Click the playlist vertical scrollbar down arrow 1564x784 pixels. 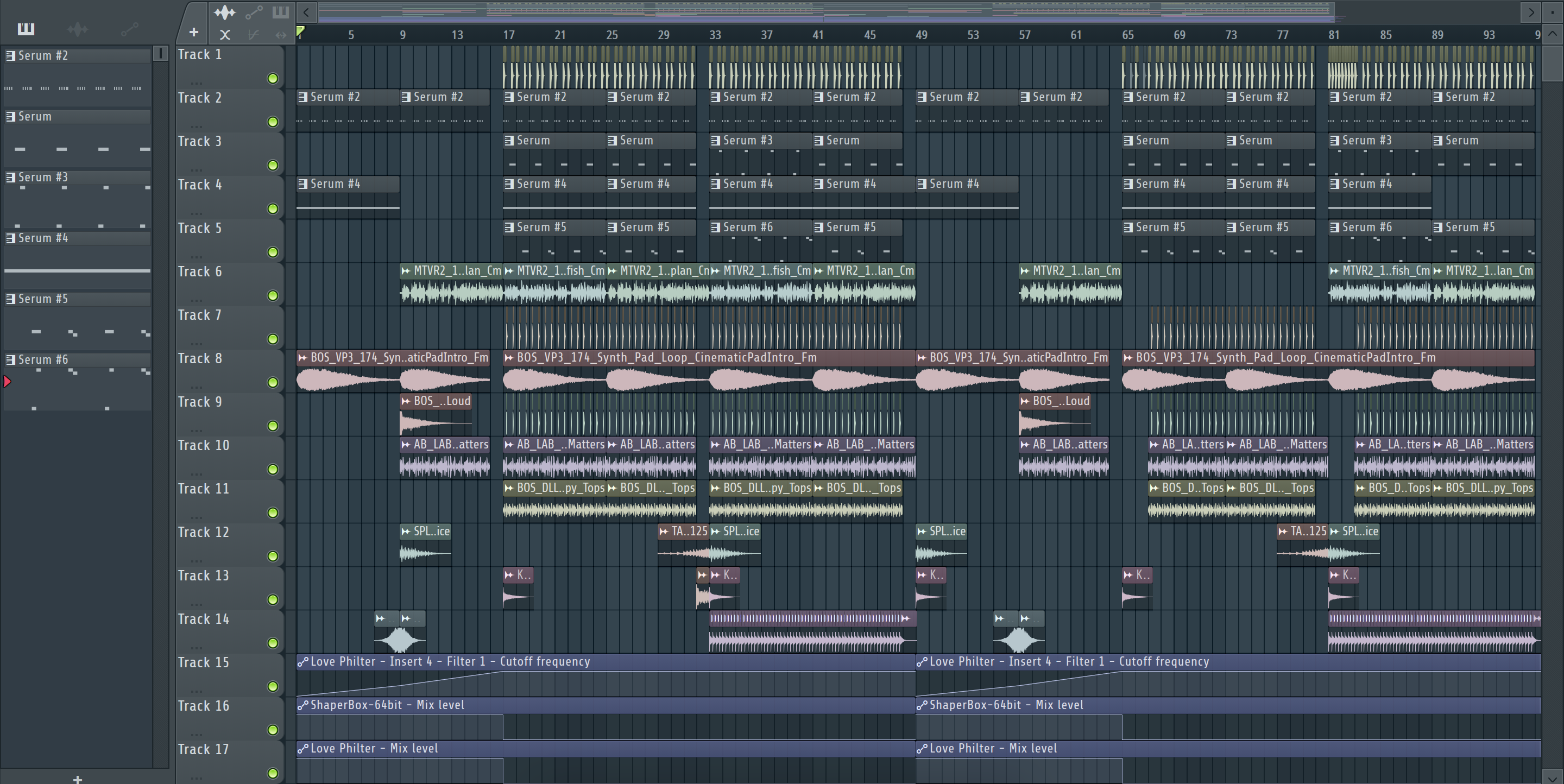(x=1553, y=777)
